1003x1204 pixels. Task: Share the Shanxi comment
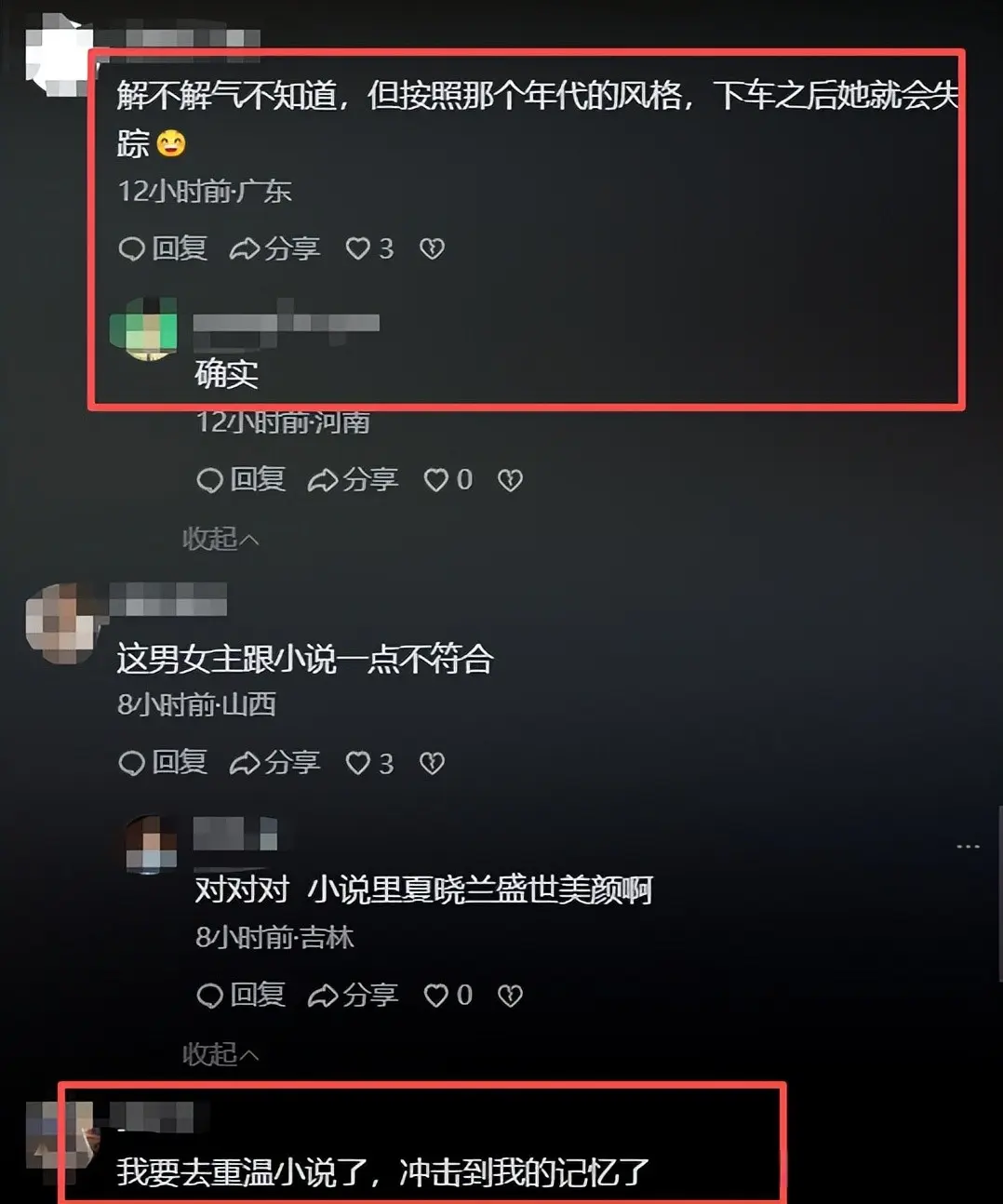pos(274,764)
